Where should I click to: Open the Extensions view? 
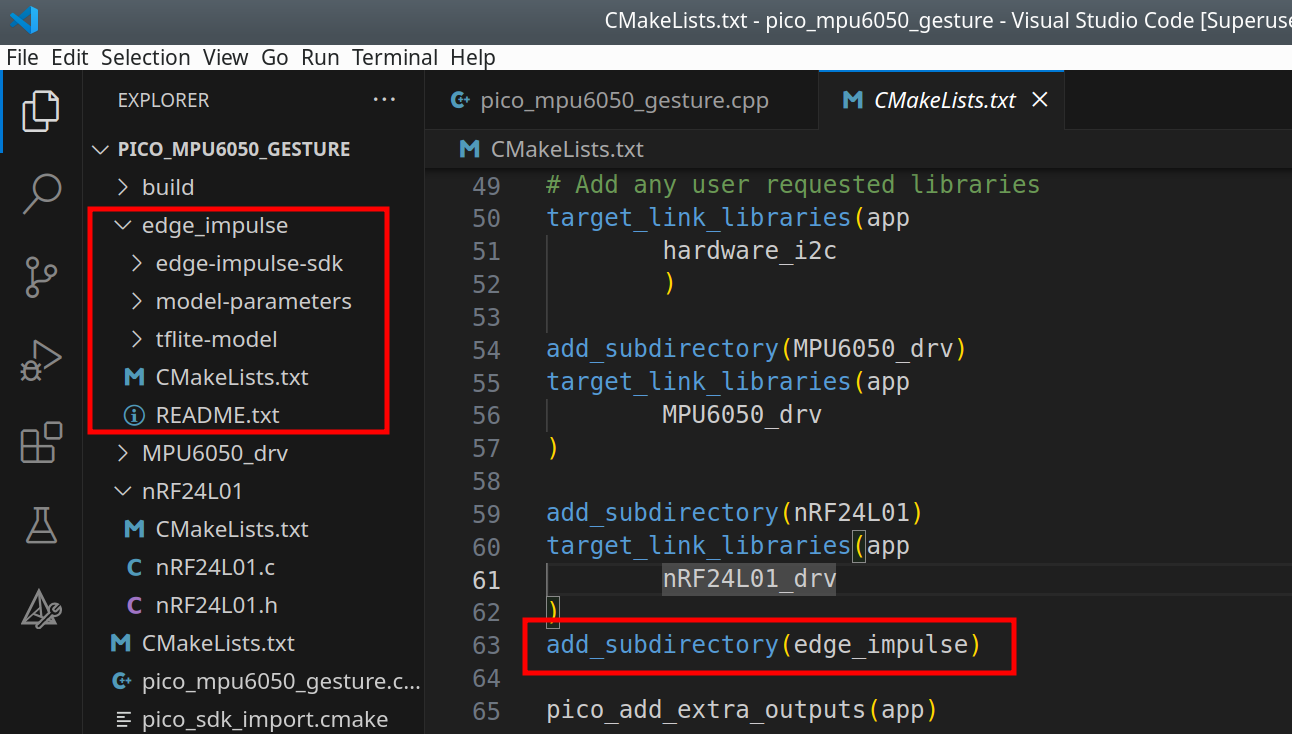[41, 442]
